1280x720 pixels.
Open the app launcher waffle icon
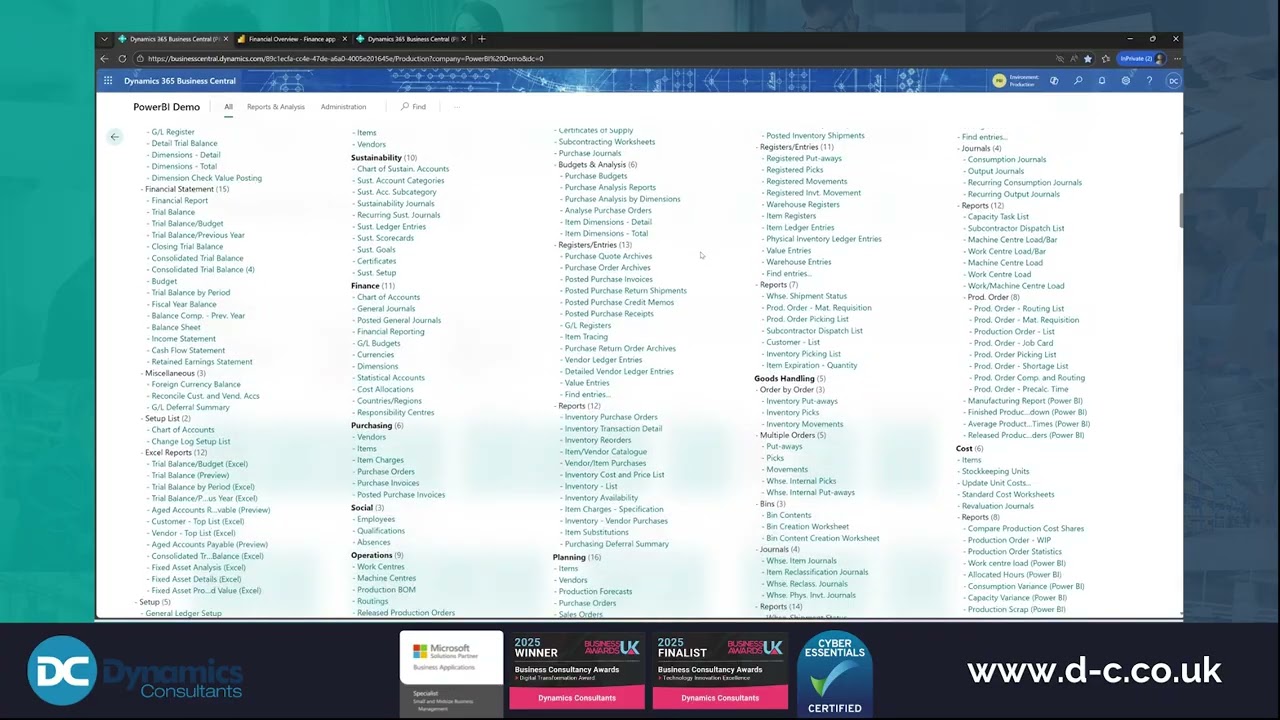coord(108,81)
